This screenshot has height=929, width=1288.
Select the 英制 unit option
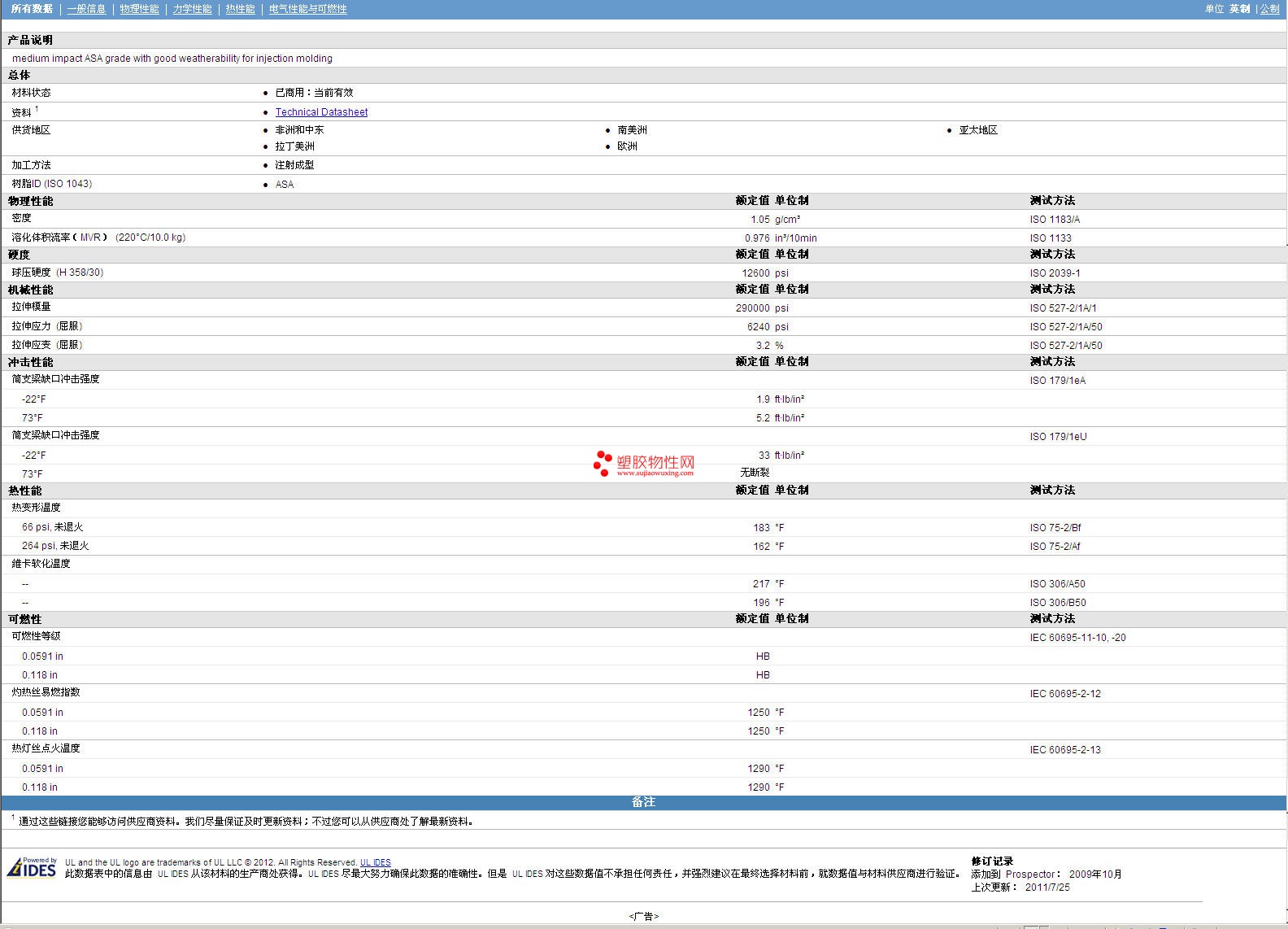coord(1239,9)
